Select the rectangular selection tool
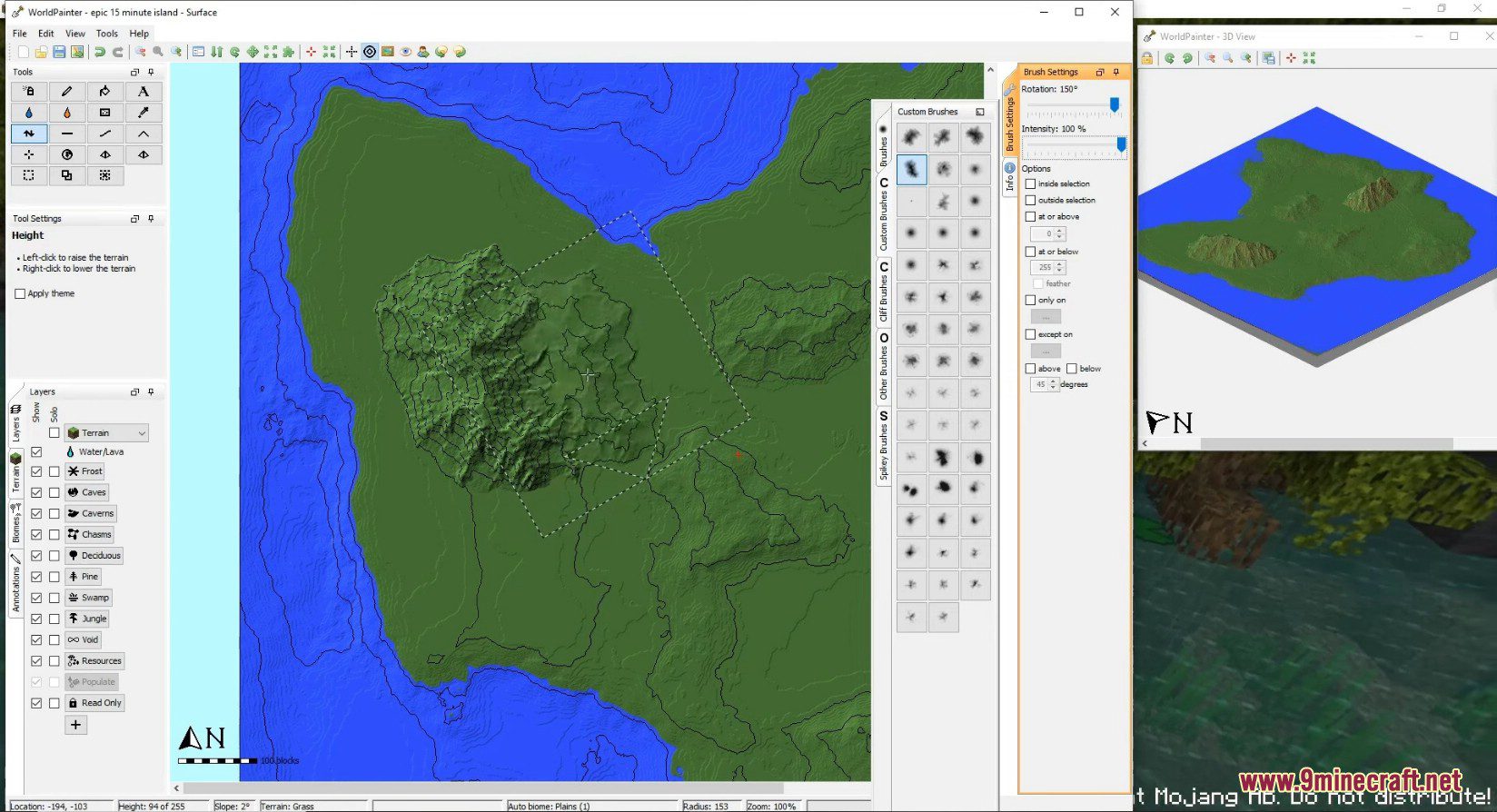This screenshot has width=1497, height=812. tap(29, 175)
